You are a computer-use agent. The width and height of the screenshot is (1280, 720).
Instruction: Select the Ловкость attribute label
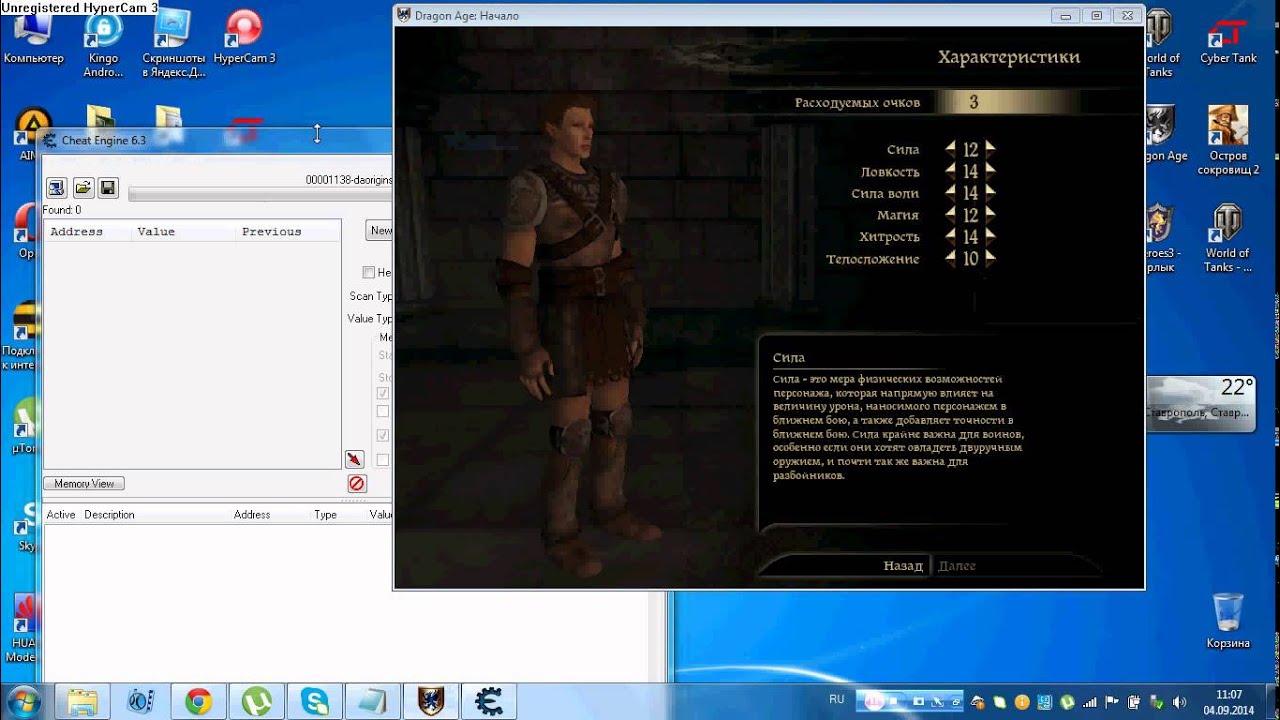pos(890,172)
